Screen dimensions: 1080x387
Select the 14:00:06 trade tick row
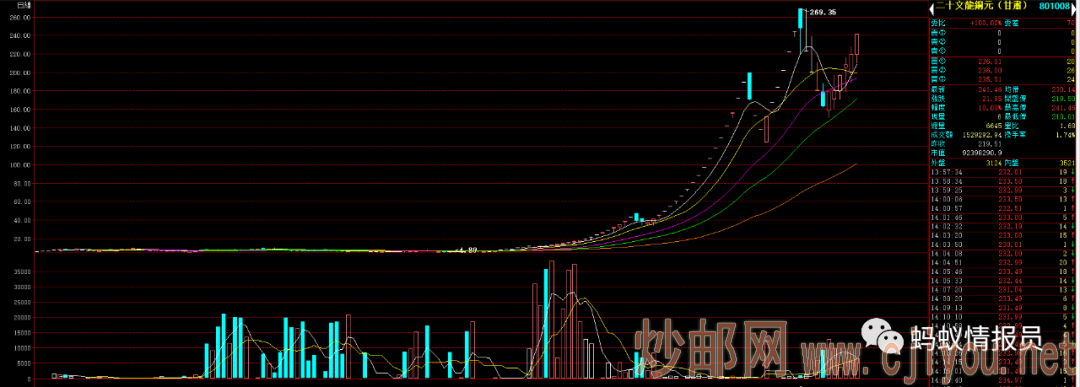1003,199
